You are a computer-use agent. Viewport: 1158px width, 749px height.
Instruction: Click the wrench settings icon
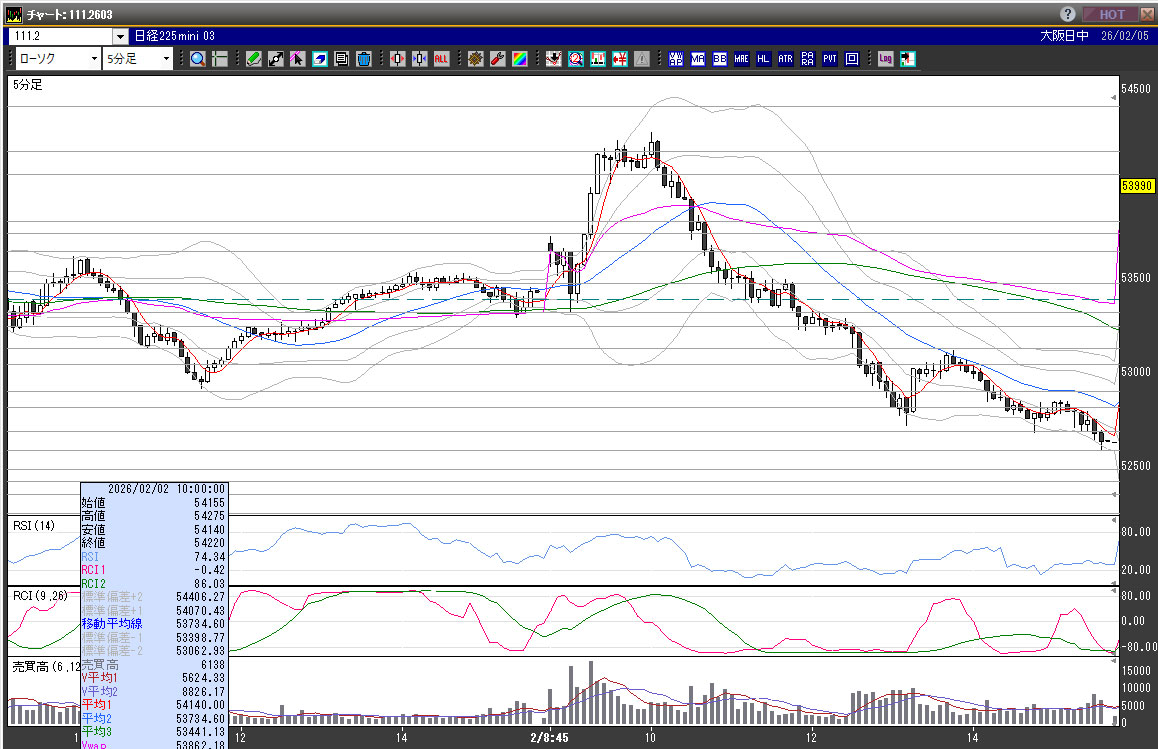pyautogui.click(x=497, y=59)
